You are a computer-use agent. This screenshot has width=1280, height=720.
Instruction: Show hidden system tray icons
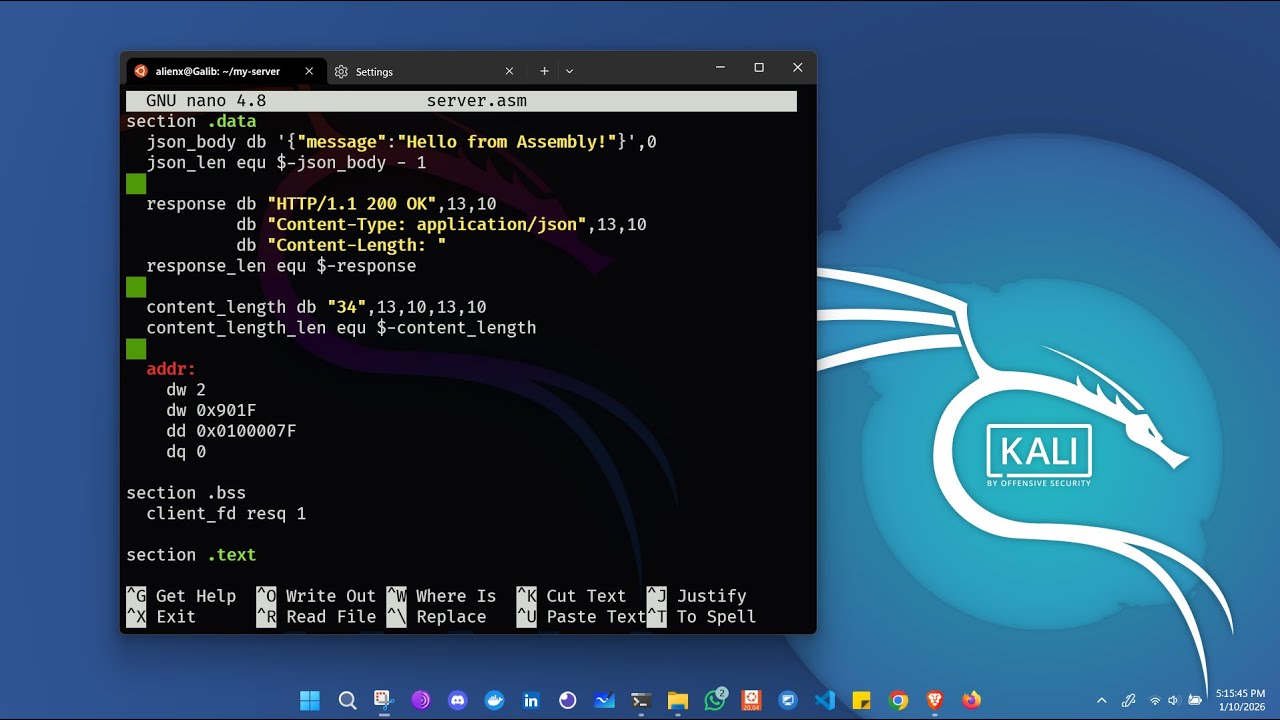pos(1102,700)
